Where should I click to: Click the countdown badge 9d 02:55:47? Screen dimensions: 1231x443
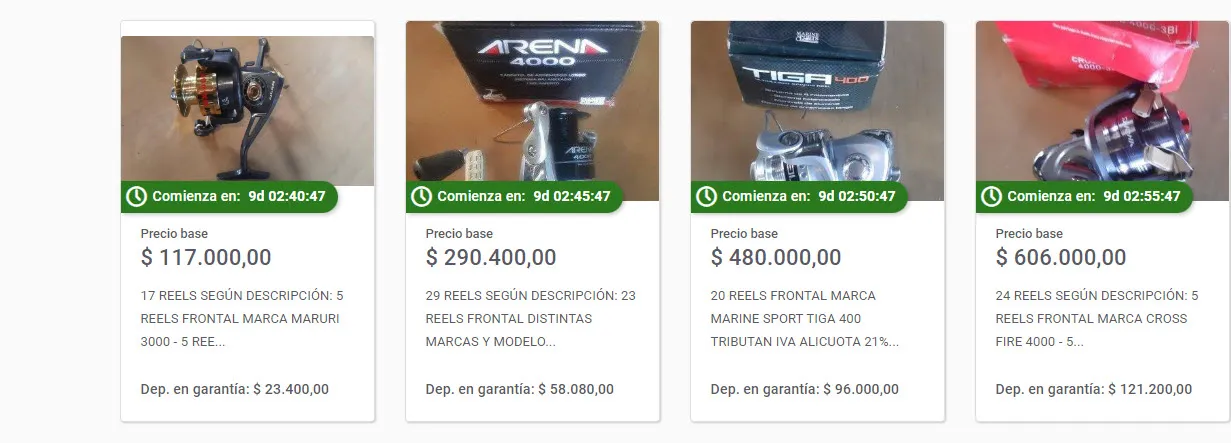[x=1085, y=196]
